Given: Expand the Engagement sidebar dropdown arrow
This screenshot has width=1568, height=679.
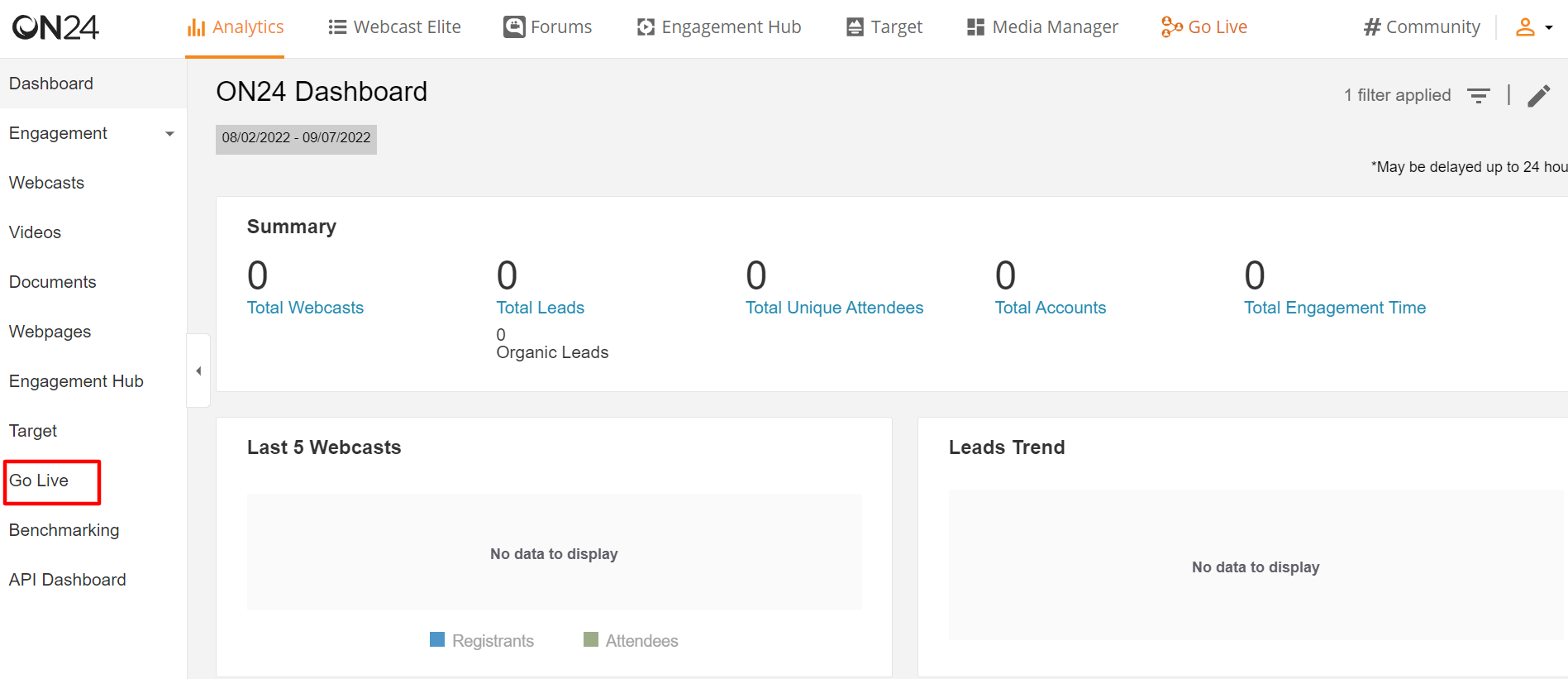Looking at the screenshot, I should 169,134.
